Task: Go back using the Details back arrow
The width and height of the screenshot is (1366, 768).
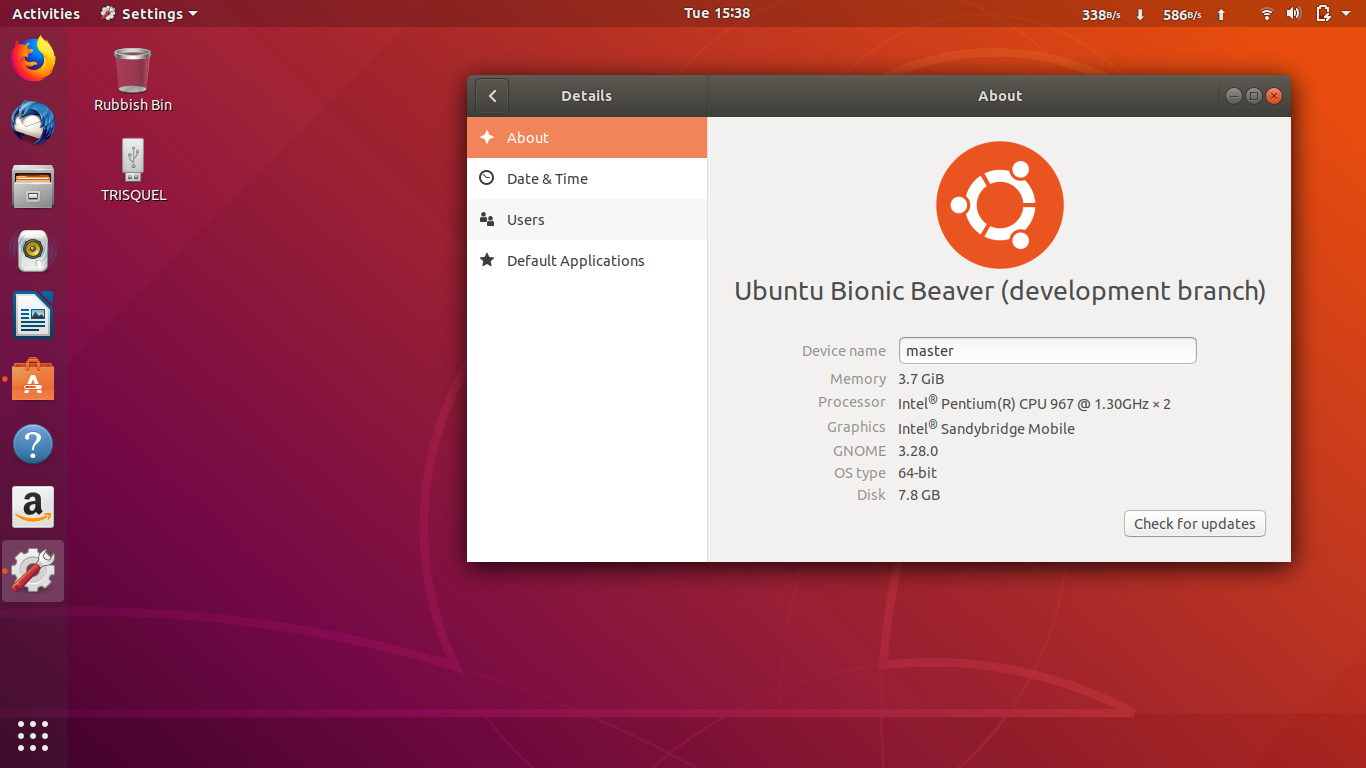Action: [x=492, y=95]
